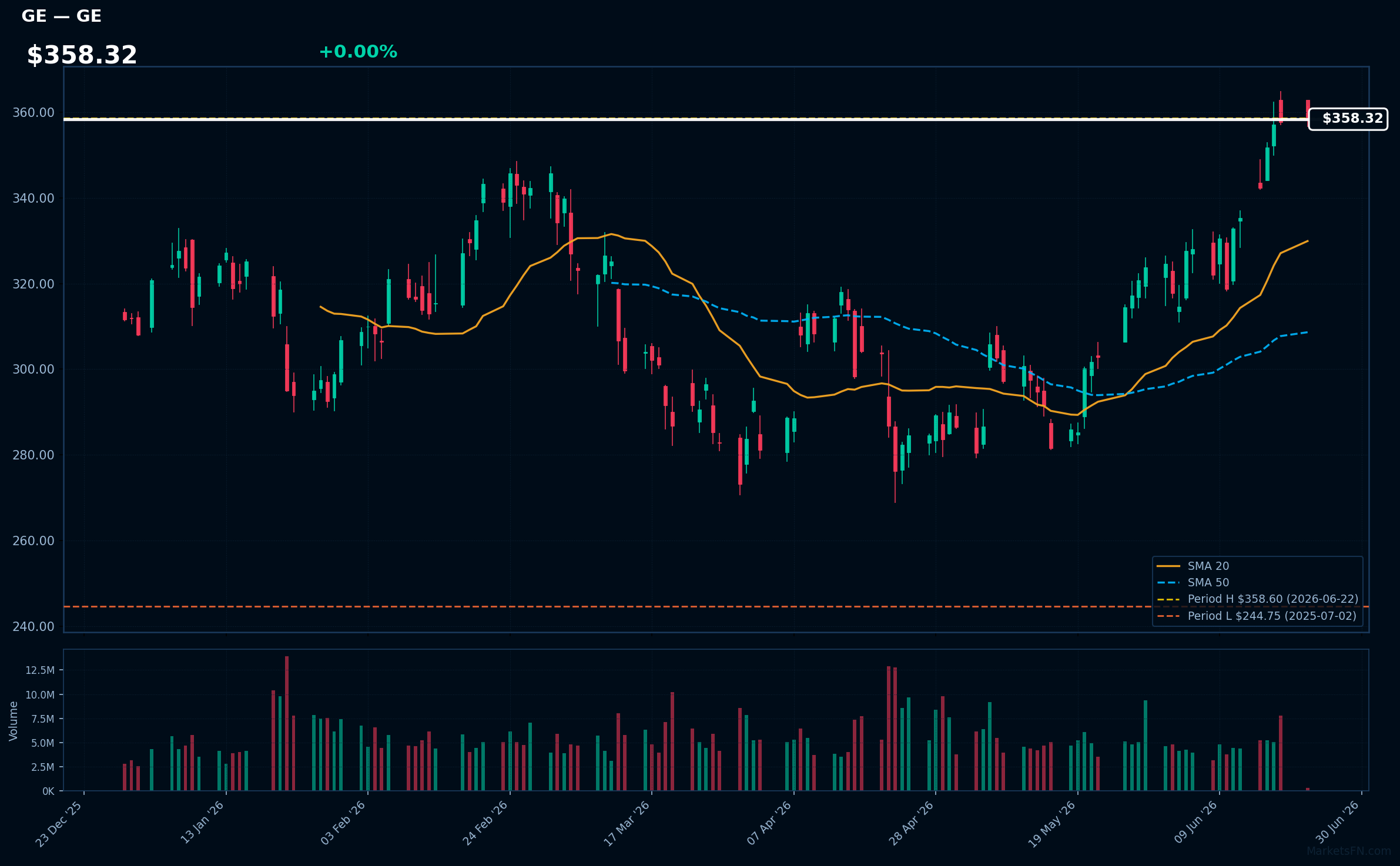The height and width of the screenshot is (866, 1400).
Task: Click the Volume axis title
Action: (14, 721)
